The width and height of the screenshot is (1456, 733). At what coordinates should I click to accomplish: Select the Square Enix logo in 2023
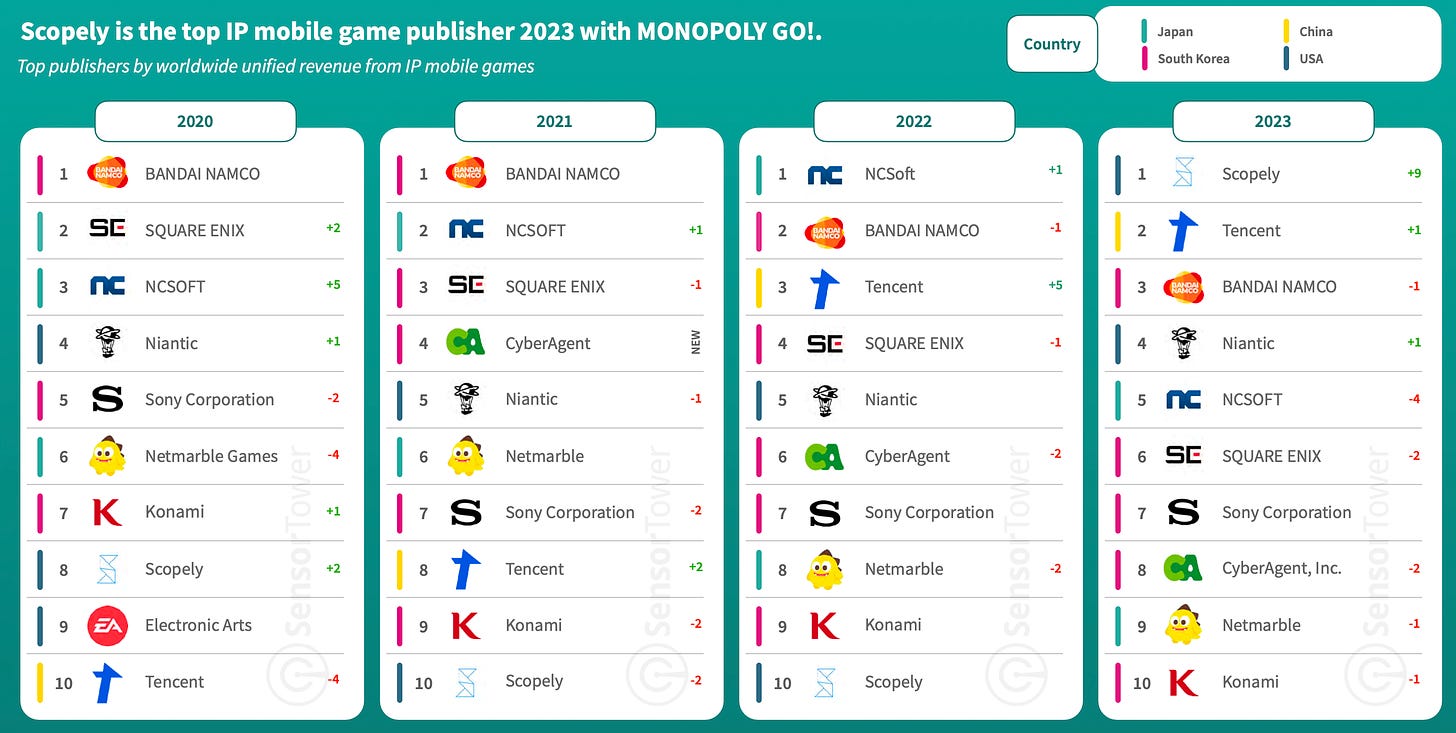click(x=1183, y=456)
